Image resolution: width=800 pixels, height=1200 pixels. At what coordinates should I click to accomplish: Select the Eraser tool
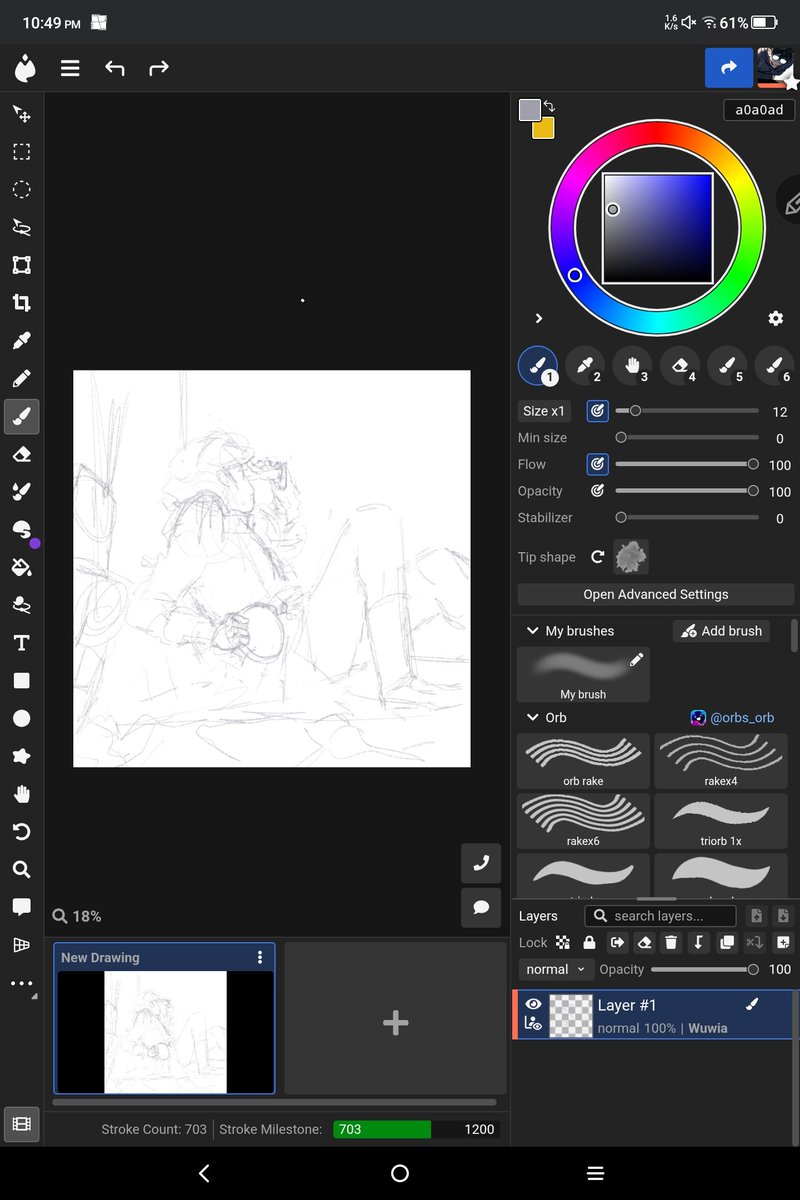pos(22,453)
